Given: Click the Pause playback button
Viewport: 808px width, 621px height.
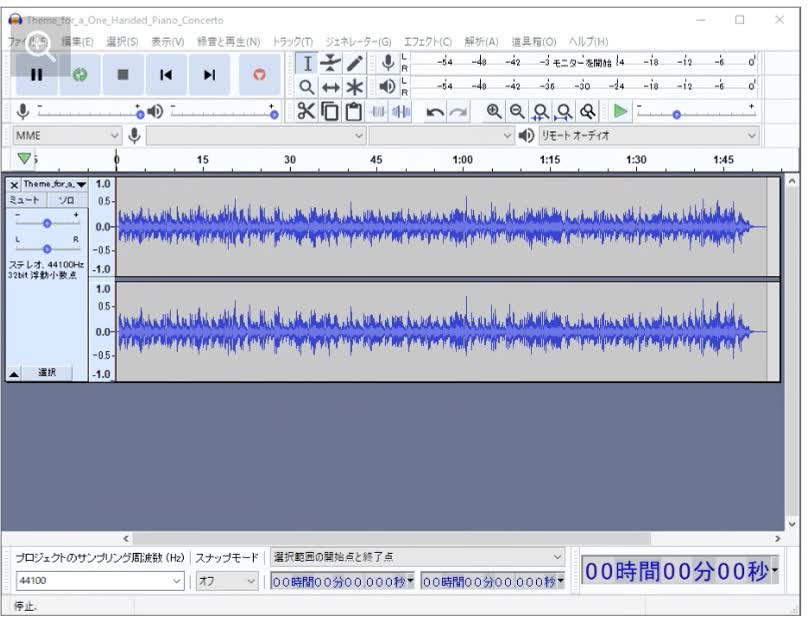Looking at the screenshot, I should point(36,75).
